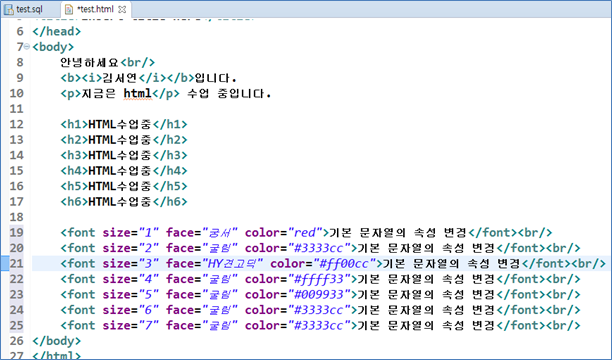Place cursor on the </head> closing tag
The height and width of the screenshot is (360, 612).
click(57, 31)
